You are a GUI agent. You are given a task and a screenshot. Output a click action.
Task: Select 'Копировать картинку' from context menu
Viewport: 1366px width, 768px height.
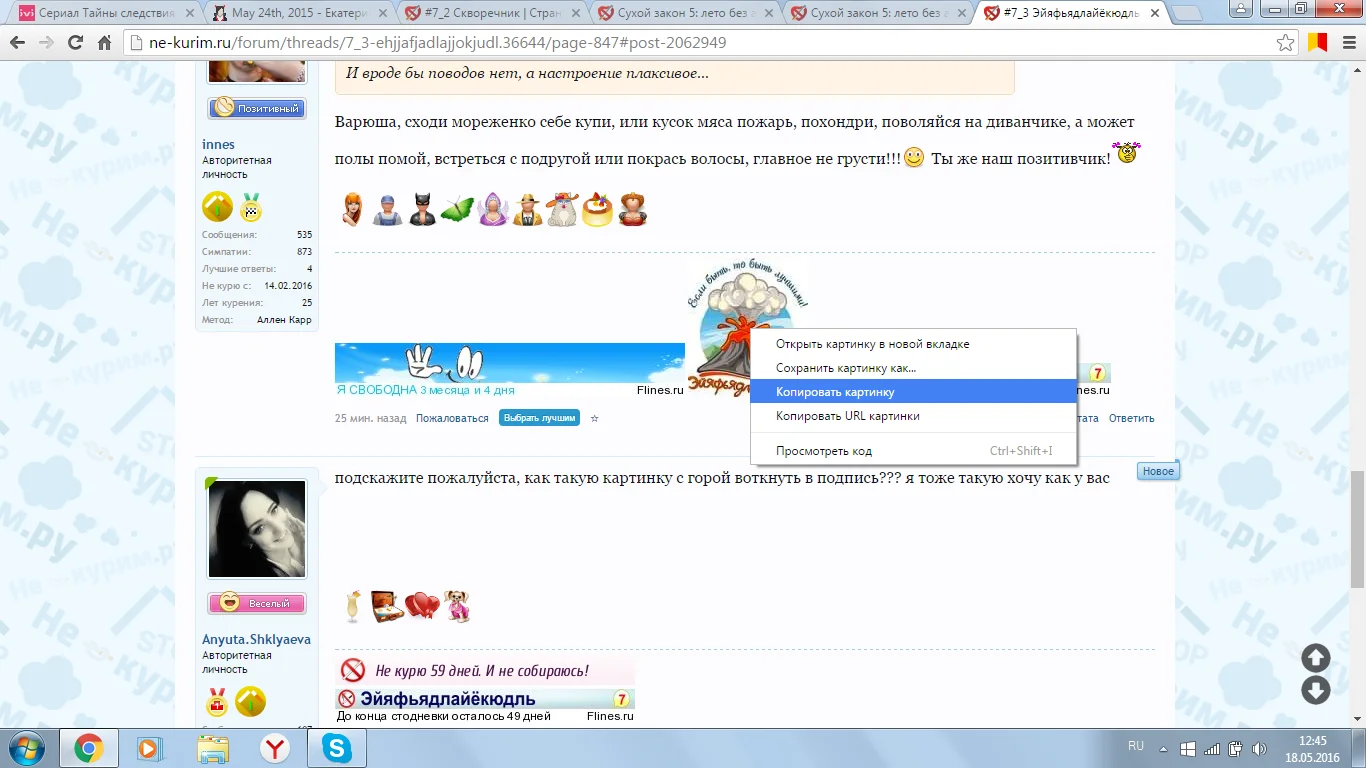click(x=913, y=392)
